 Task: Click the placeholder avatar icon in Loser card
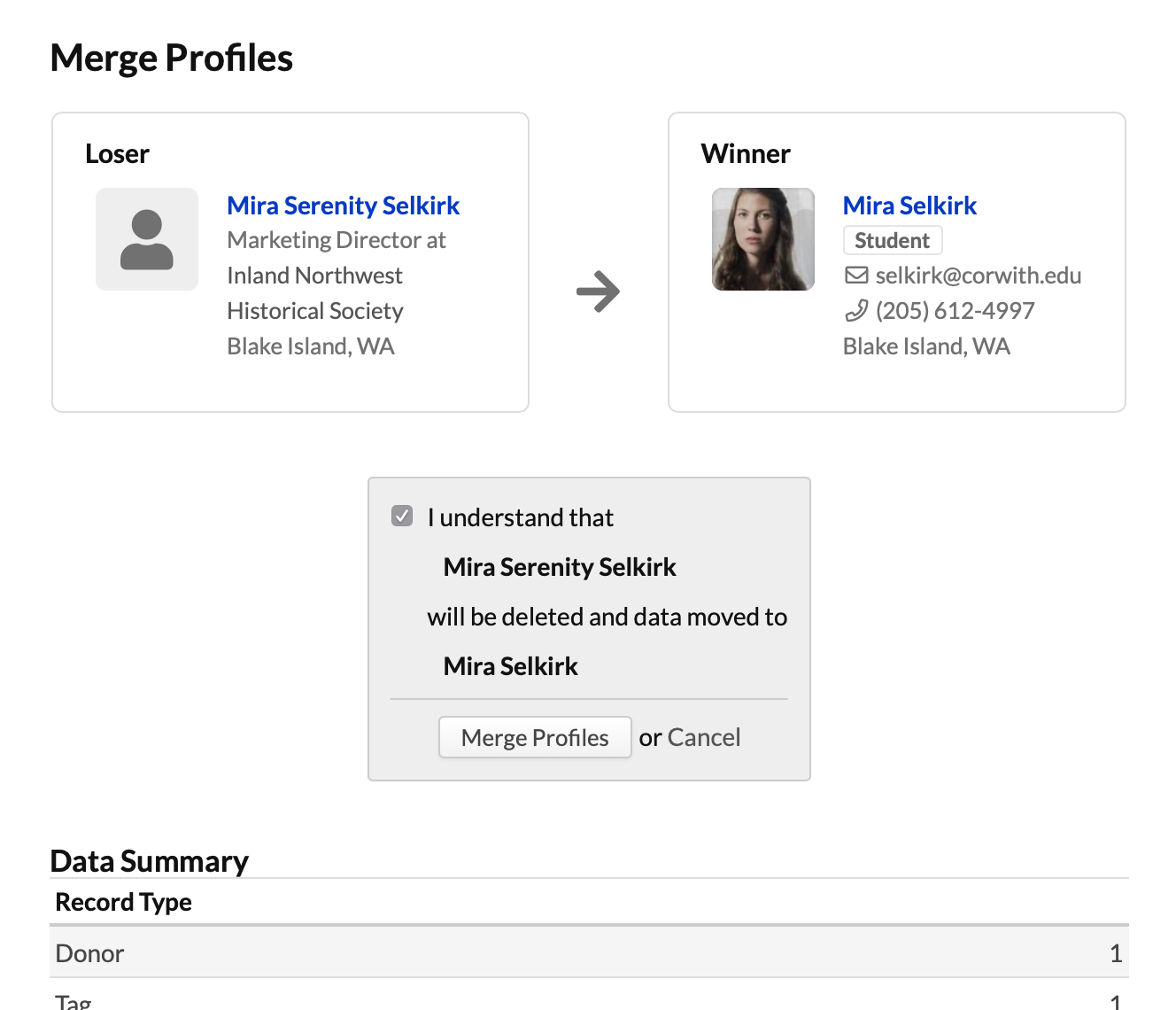pos(147,239)
